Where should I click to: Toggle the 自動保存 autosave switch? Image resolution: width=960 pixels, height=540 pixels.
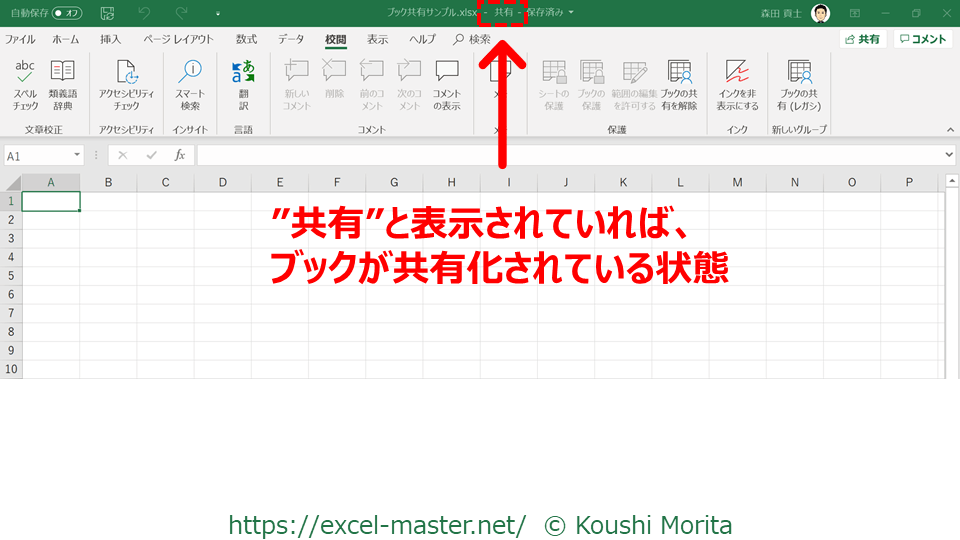click(67, 13)
